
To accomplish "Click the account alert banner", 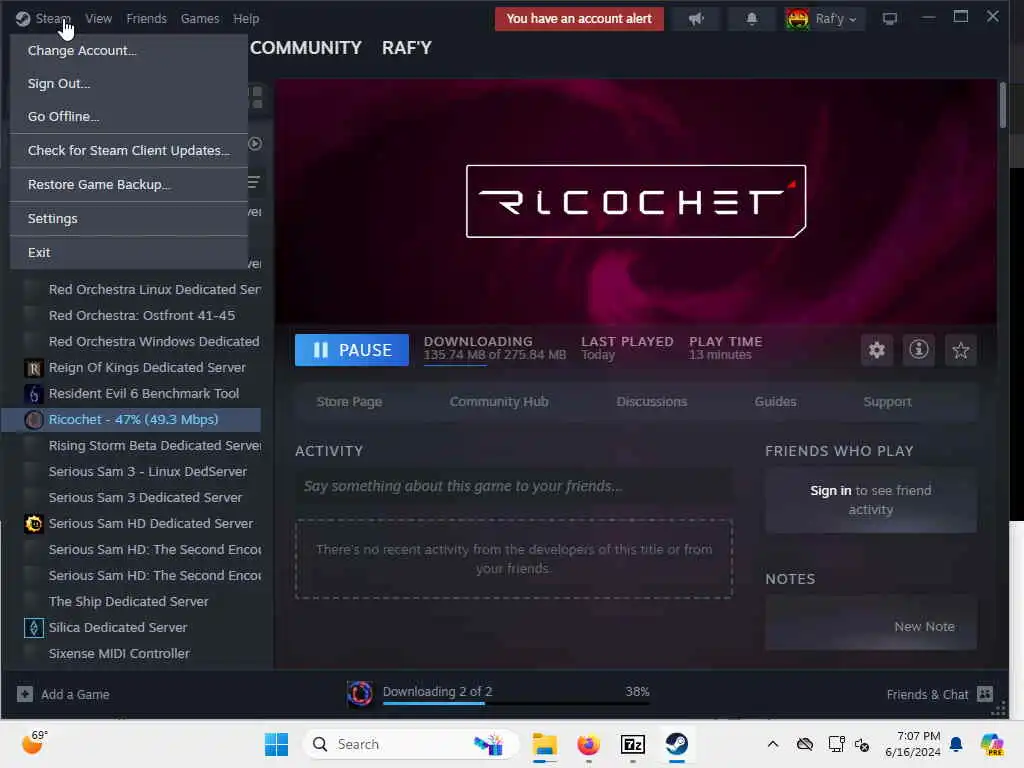I will [x=579, y=19].
